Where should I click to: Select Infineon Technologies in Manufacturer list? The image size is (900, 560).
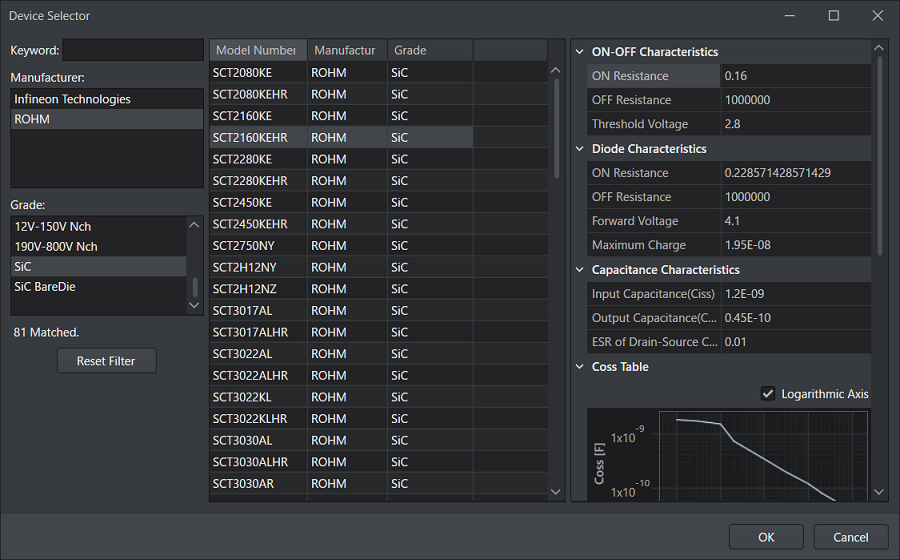click(x=107, y=99)
